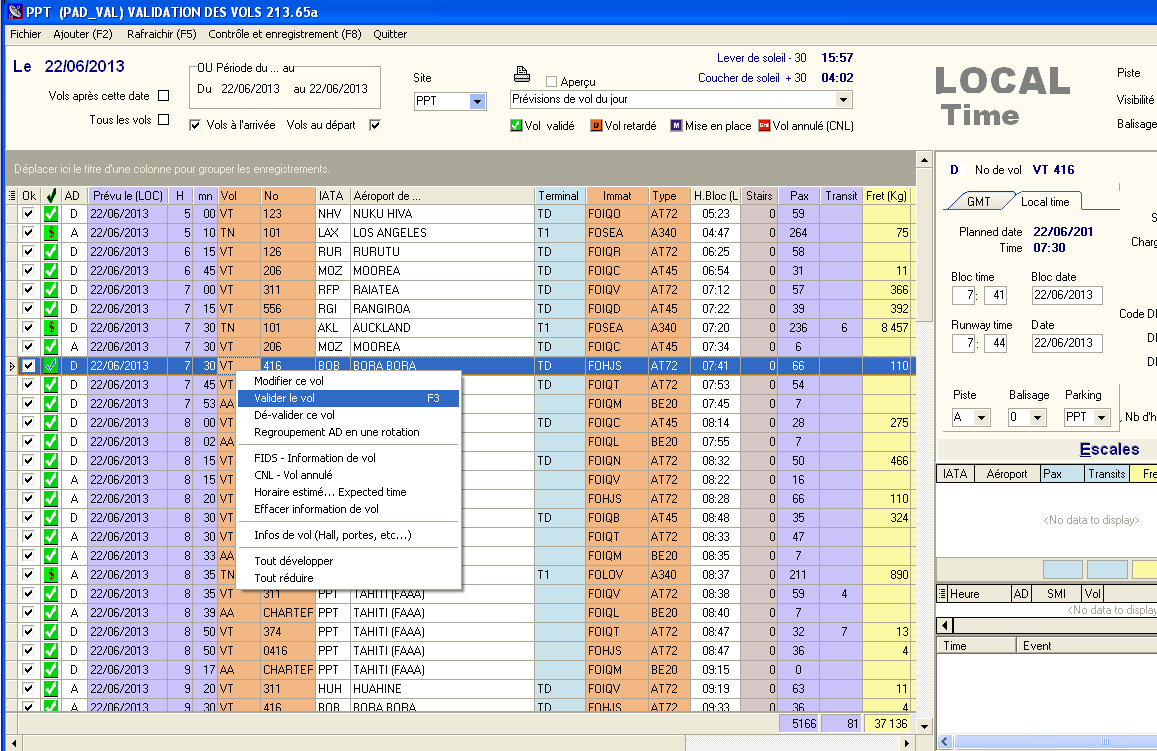Click the grid column chooser icon left of Ok header
This screenshot has height=751, width=1157.
pyautogui.click(x=12, y=196)
